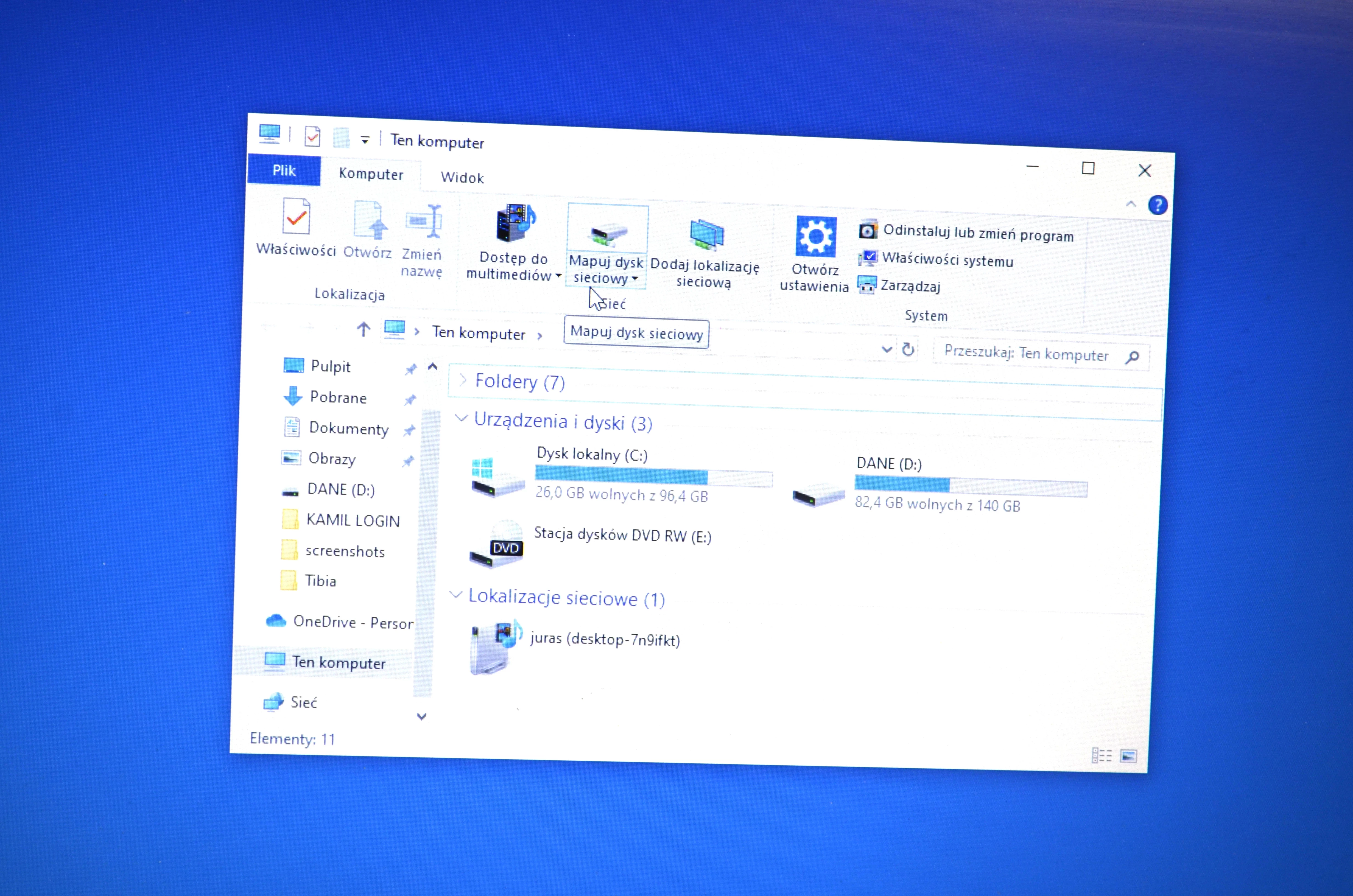
Task: Open settings via Otwórz ustawienia gear
Action: coord(815,236)
